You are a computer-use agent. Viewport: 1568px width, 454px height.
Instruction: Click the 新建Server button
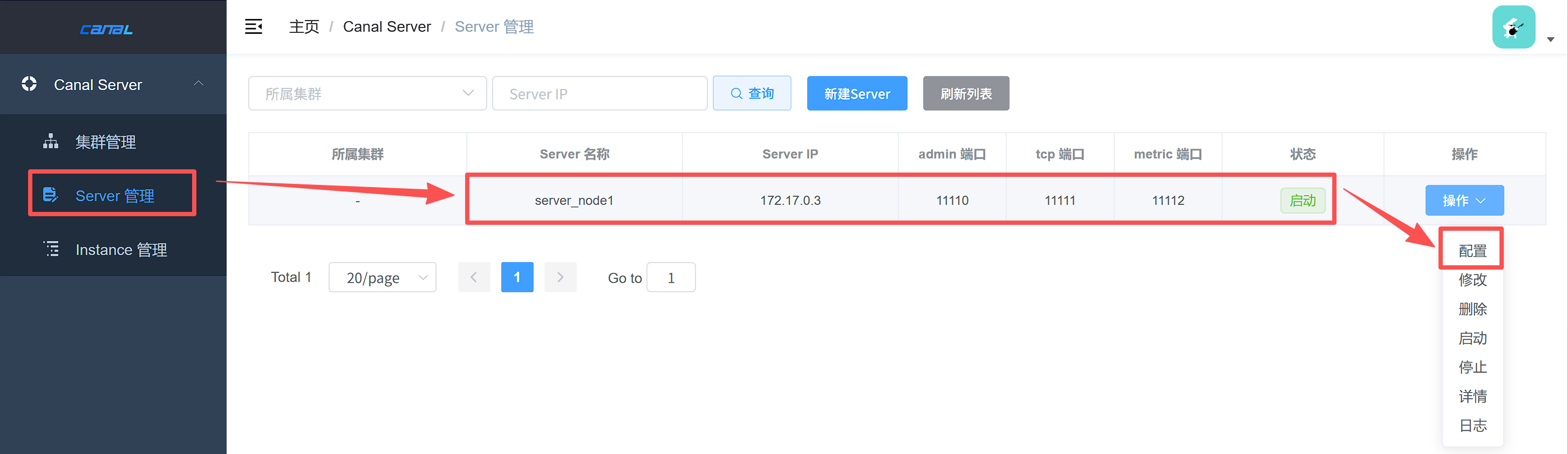point(857,93)
